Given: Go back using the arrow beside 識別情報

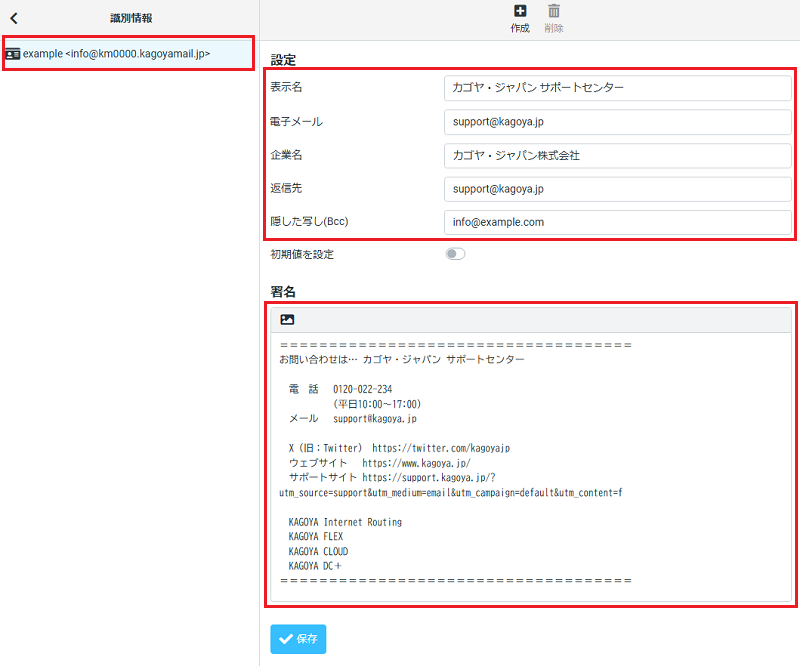Looking at the screenshot, I should (12, 17).
